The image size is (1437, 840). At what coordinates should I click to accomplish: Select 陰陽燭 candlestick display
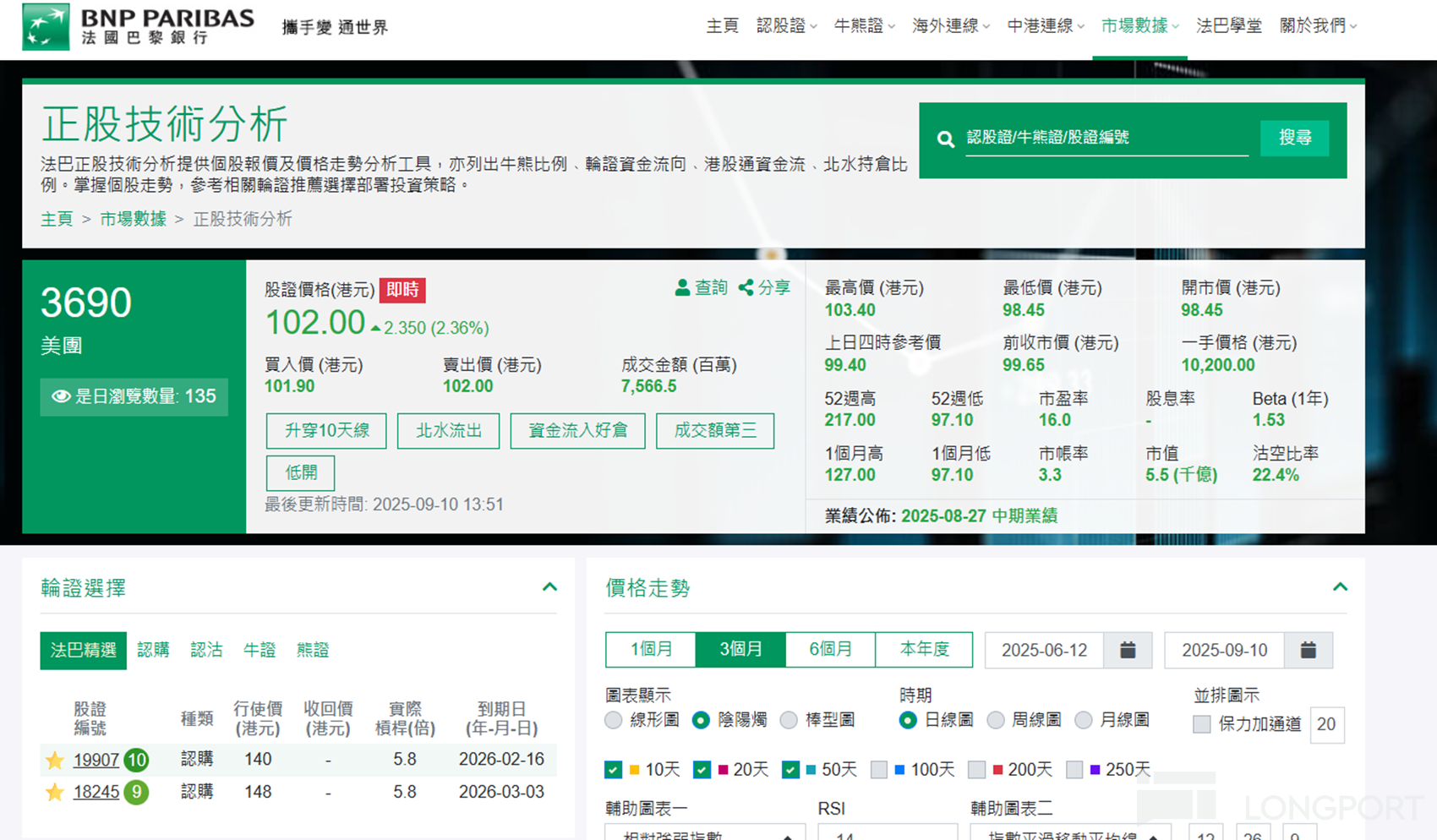pyautogui.click(x=701, y=720)
